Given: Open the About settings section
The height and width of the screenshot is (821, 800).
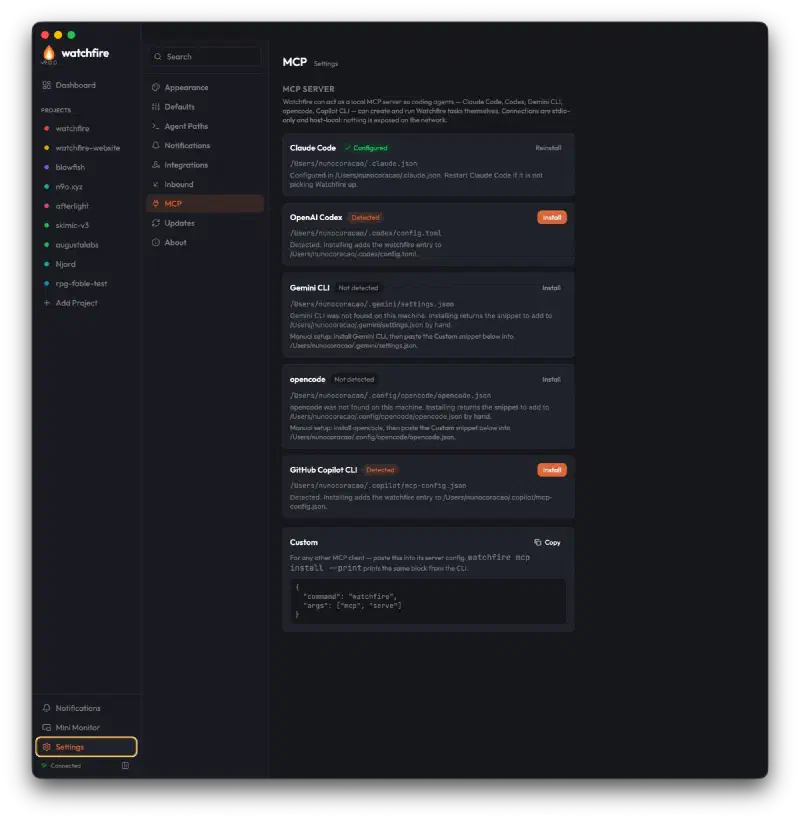Looking at the screenshot, I should (x=205, y=242).
